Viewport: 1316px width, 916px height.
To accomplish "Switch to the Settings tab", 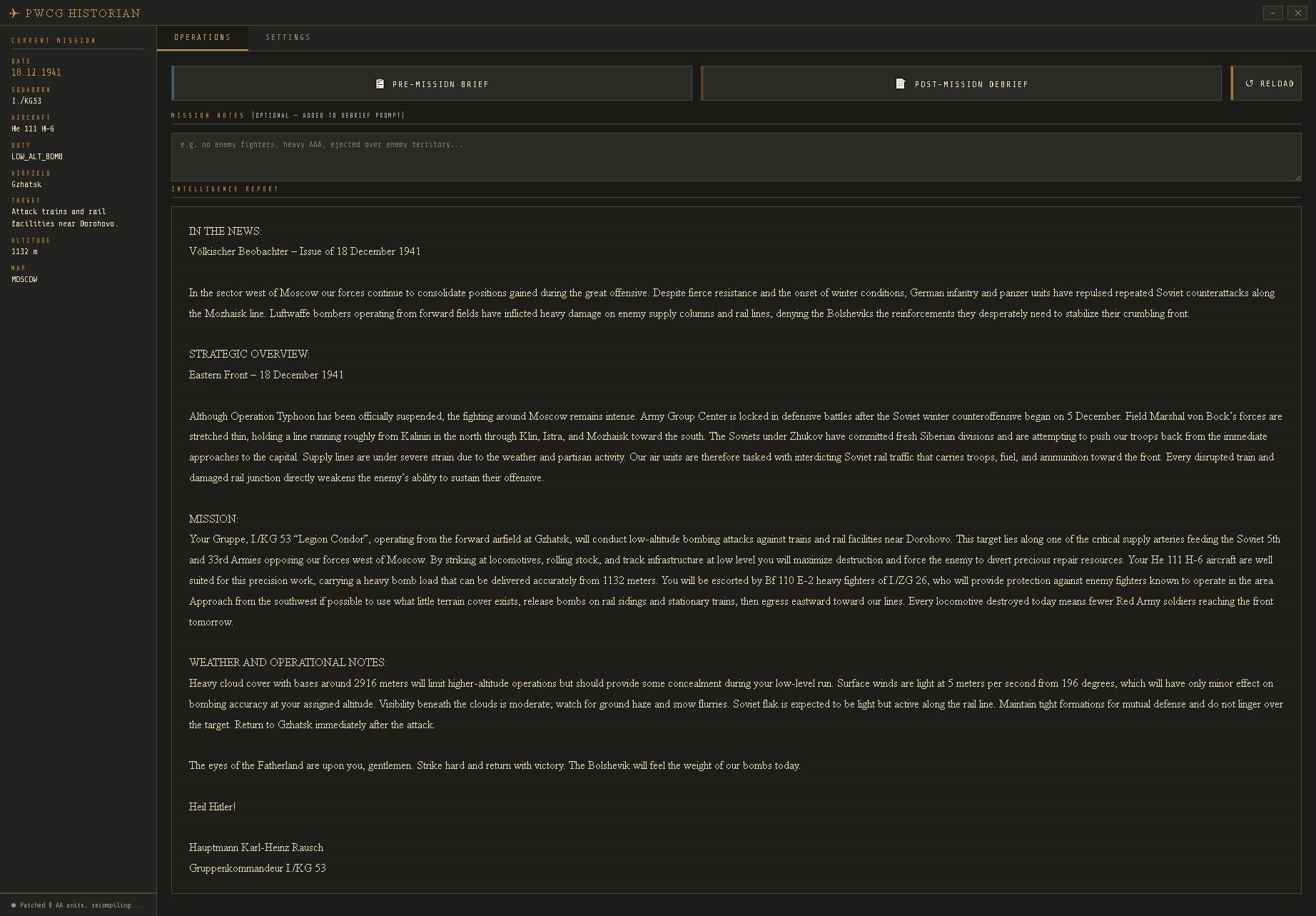I will click(x=288, y=37).
